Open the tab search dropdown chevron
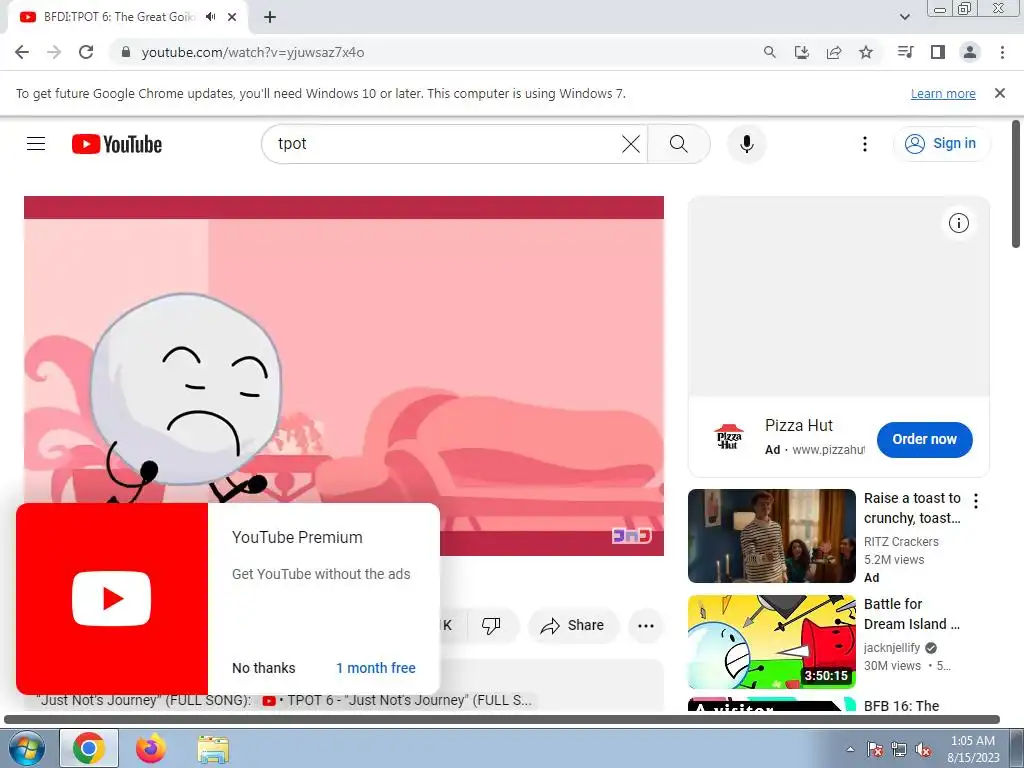The width and height of the screenshot is (1024, 768). coord(904,17)
